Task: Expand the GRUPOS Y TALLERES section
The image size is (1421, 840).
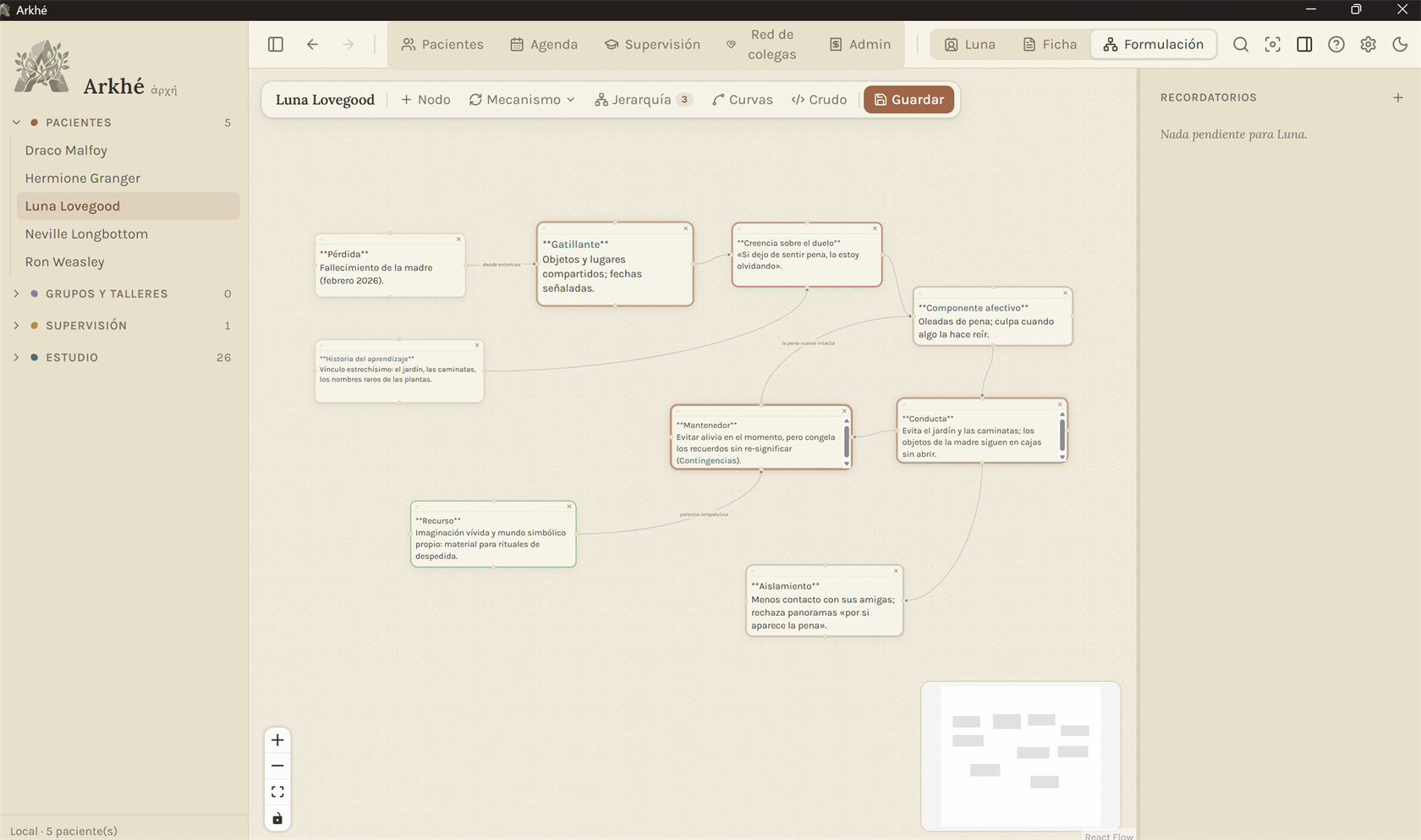Action: (16, 294)
